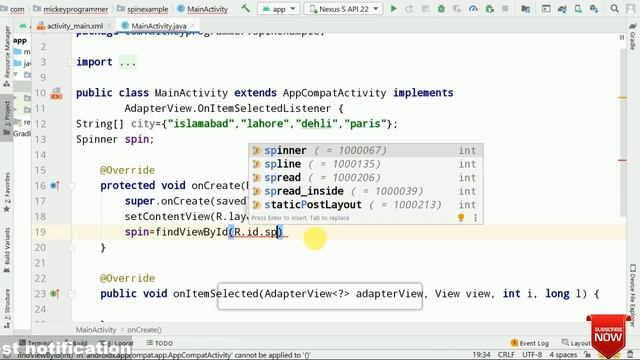The height and width of the screenshot is (360, 640).
Task: Open the Build Variants tool window
Action: point(7,250)
